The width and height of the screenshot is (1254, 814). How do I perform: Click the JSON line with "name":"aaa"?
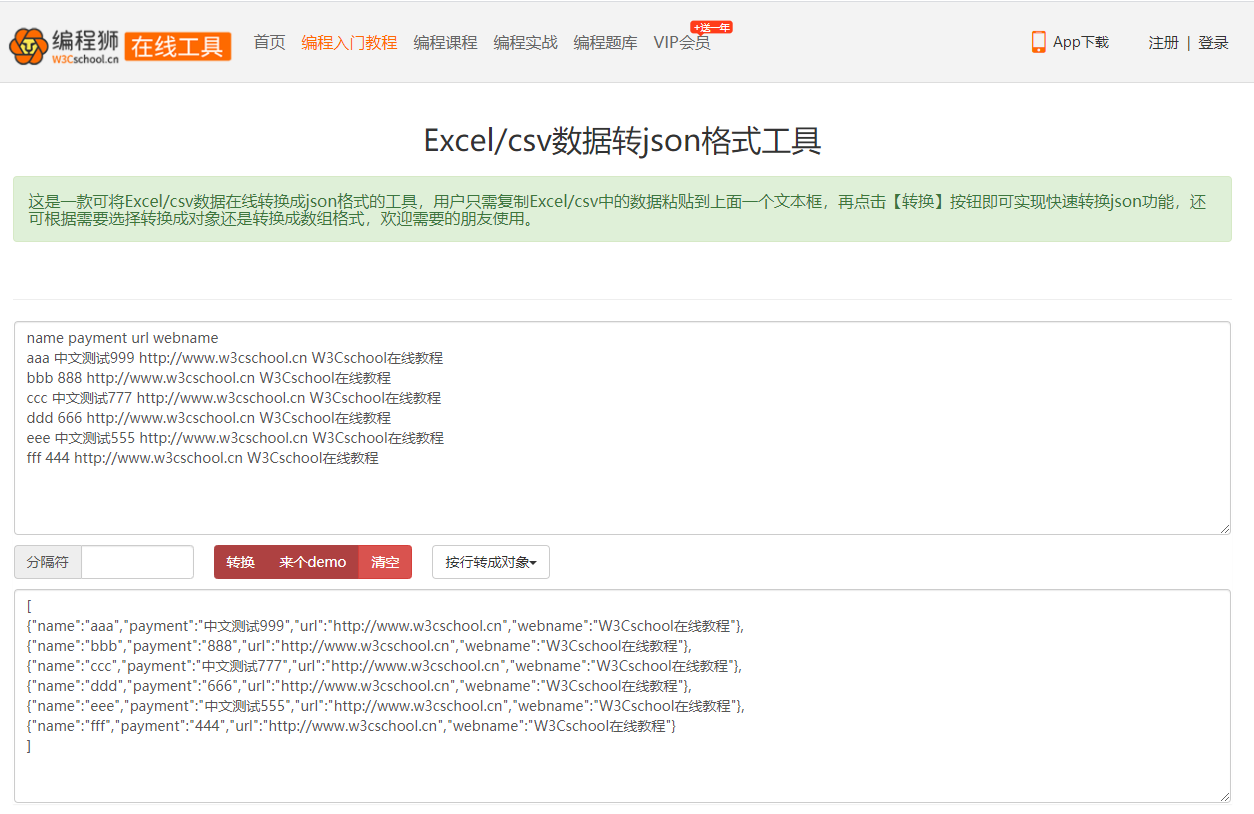coord(386,626)
